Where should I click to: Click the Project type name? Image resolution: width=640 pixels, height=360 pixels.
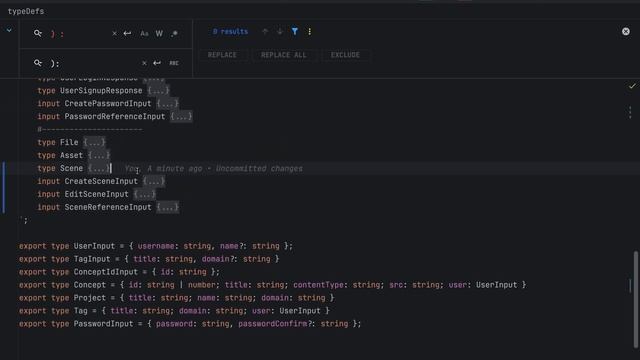coord(89,298)
